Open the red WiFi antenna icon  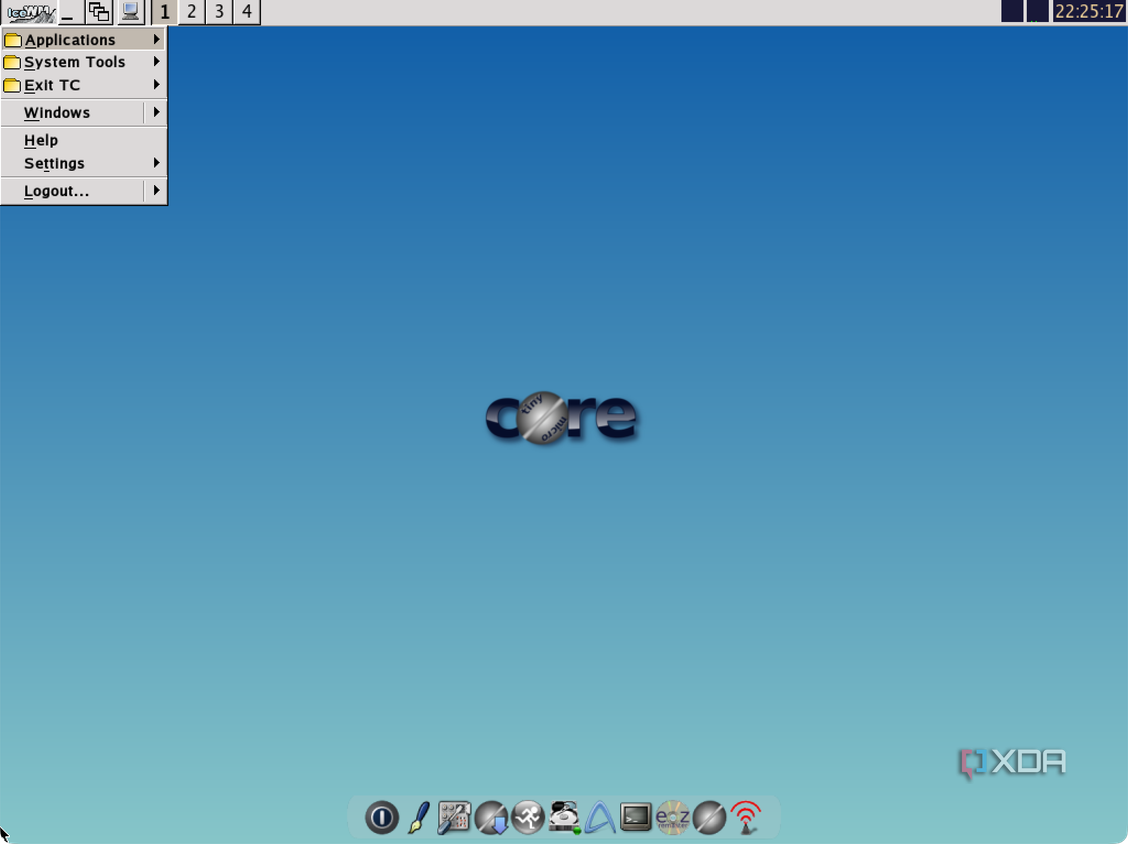tap(746, 817)
